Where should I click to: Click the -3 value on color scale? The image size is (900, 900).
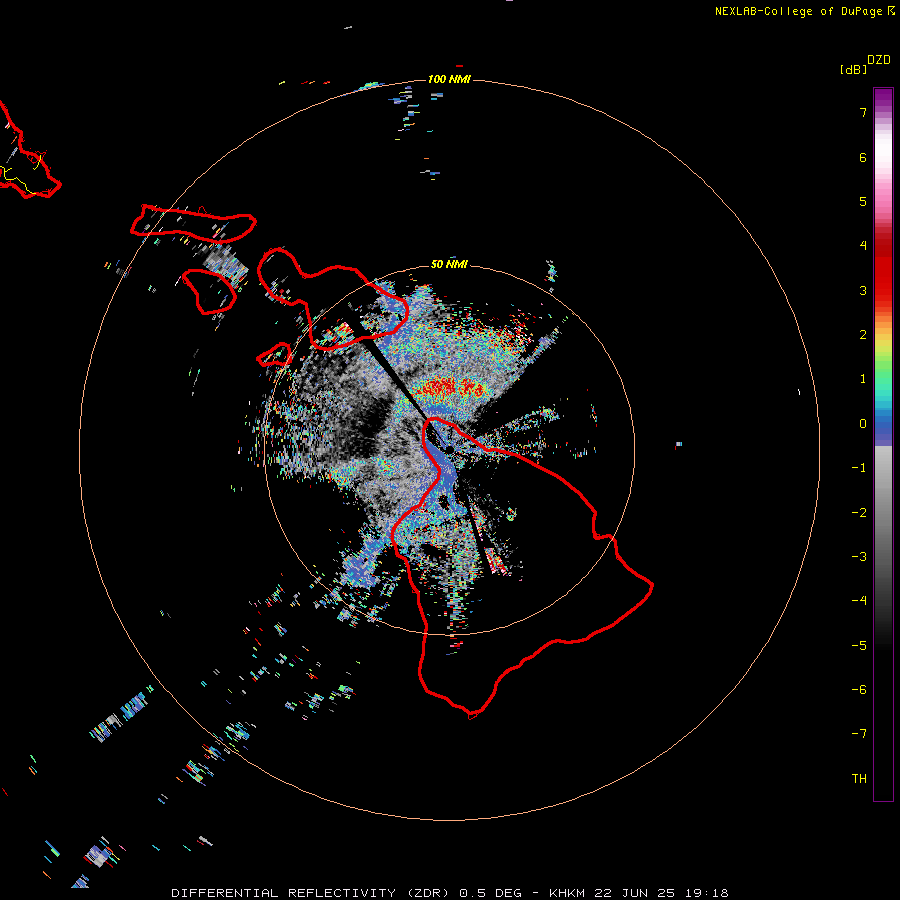coord(859,557)
